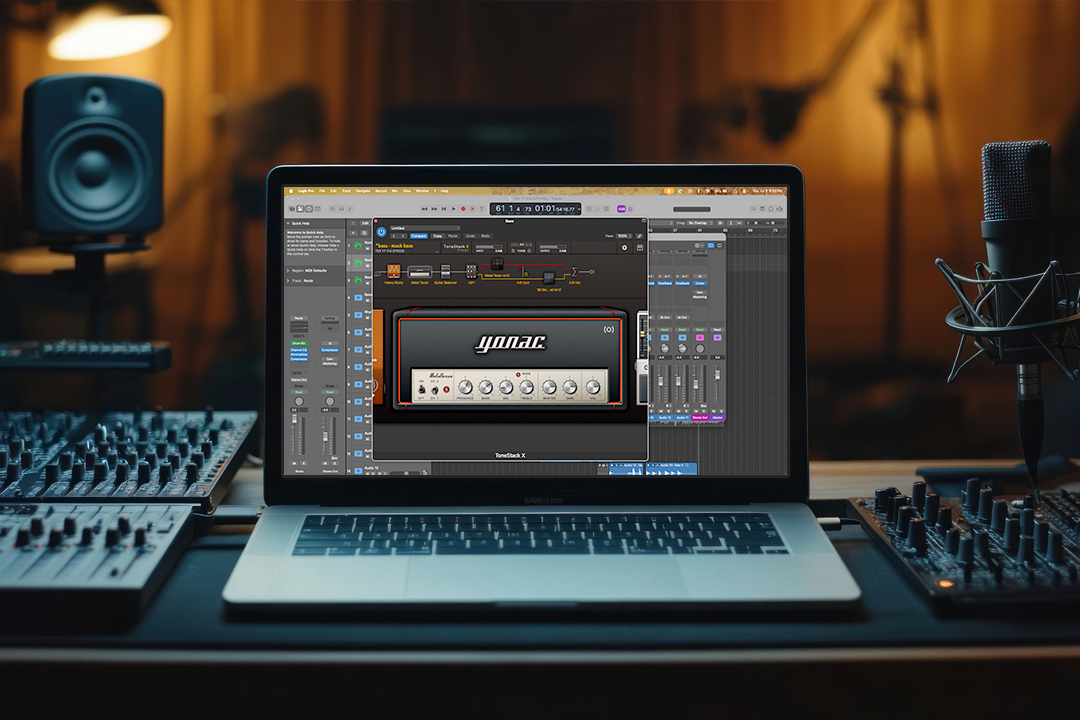
Task: Toggle the Inspector button in control bar
Action: [x=300, y=209]
